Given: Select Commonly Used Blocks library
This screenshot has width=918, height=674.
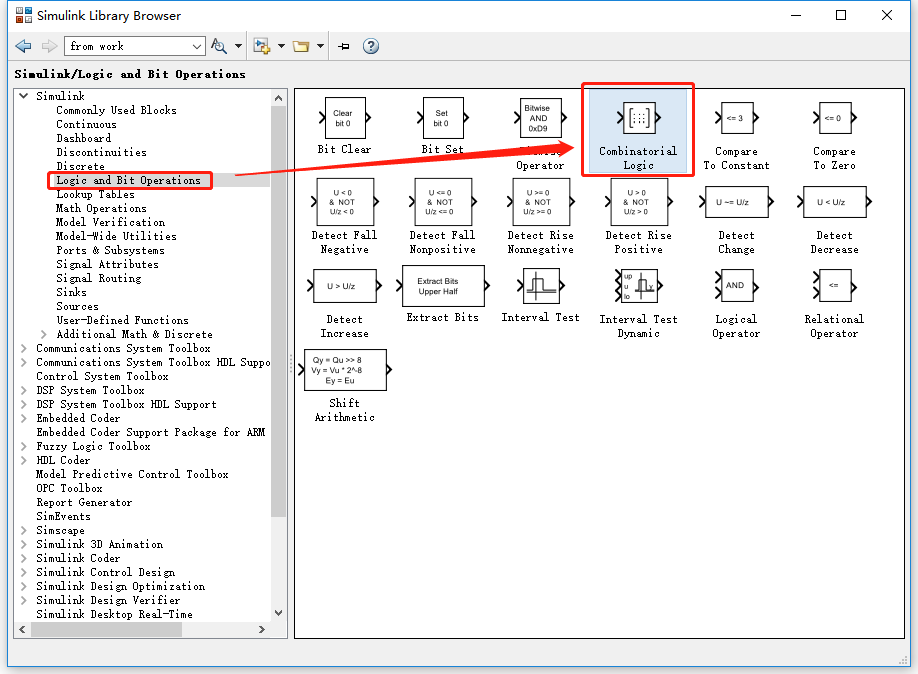Looking at the screenshot, I should point(116,110).
